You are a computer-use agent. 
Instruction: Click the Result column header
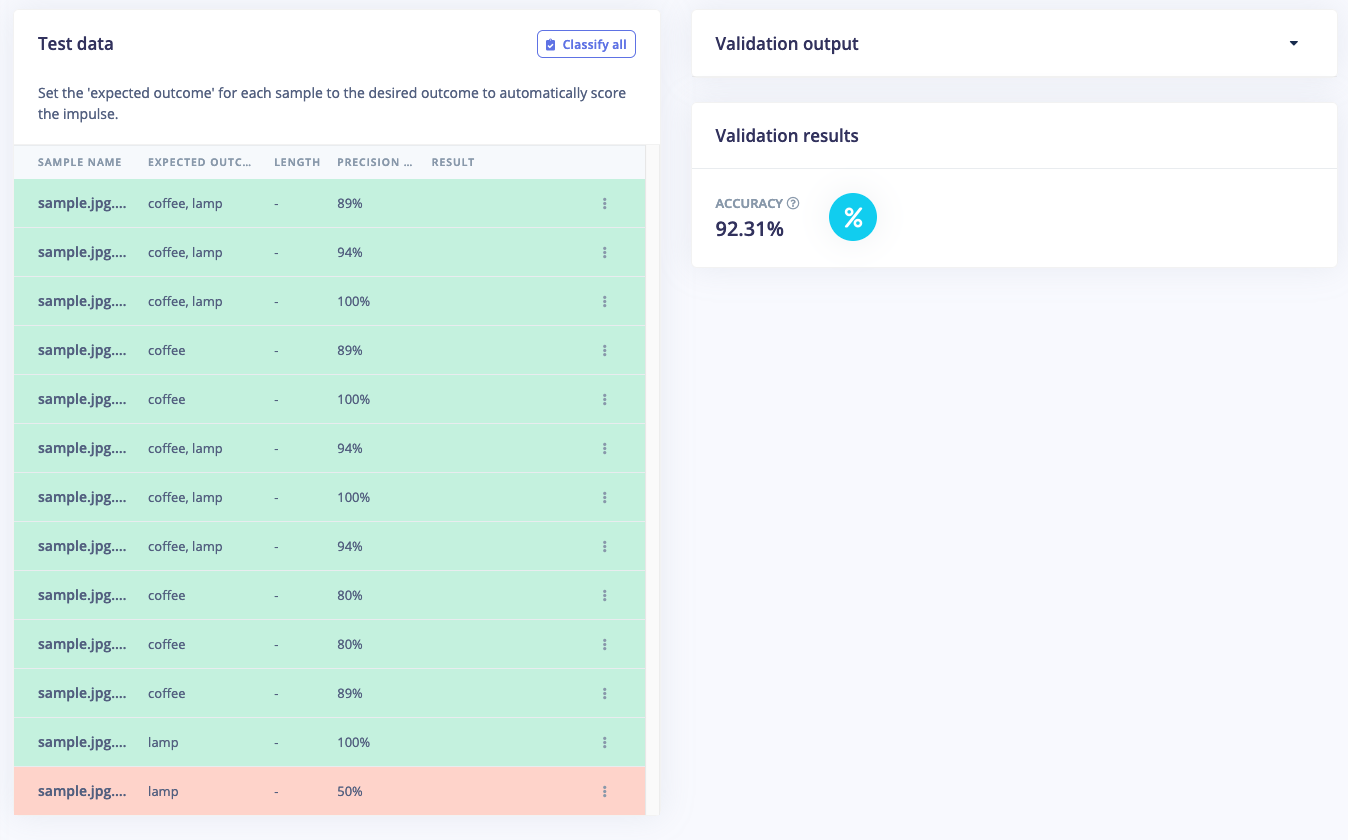453,162
